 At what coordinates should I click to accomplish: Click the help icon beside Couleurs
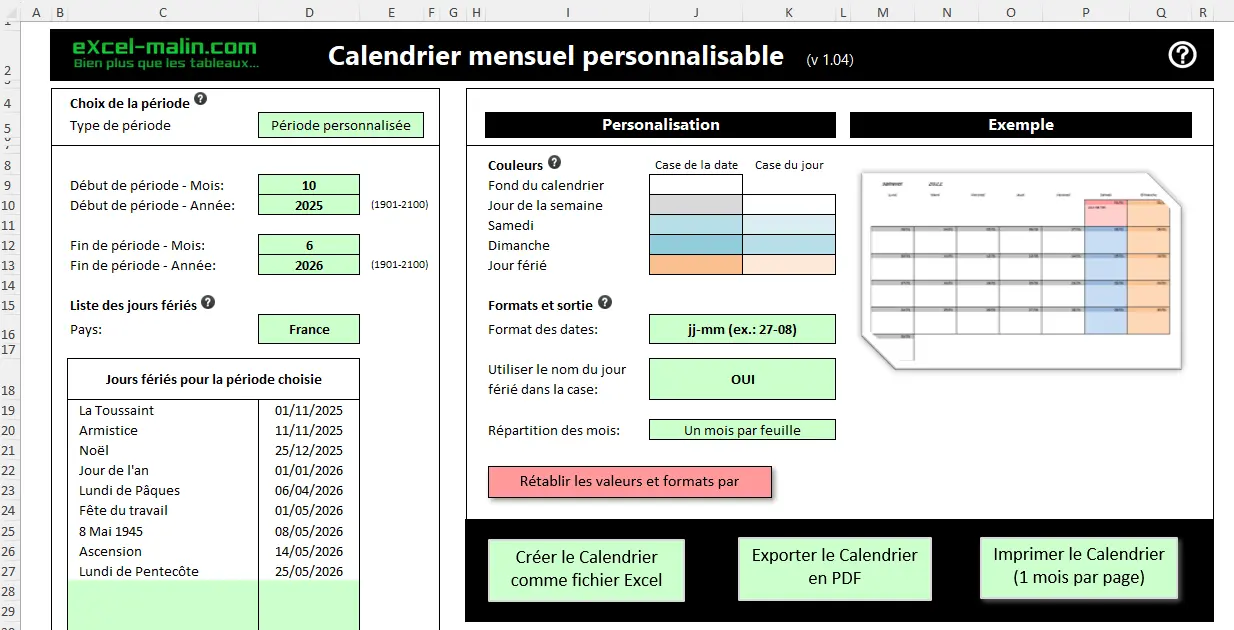pyautogui.click(x=554, y=163)
